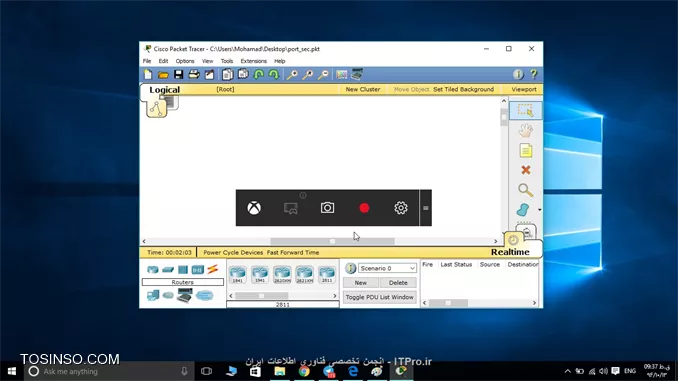The width and height of the screenshot is (678, 381).
Task: Pick the red X Delete tool
Action: (x=525, y=170)
